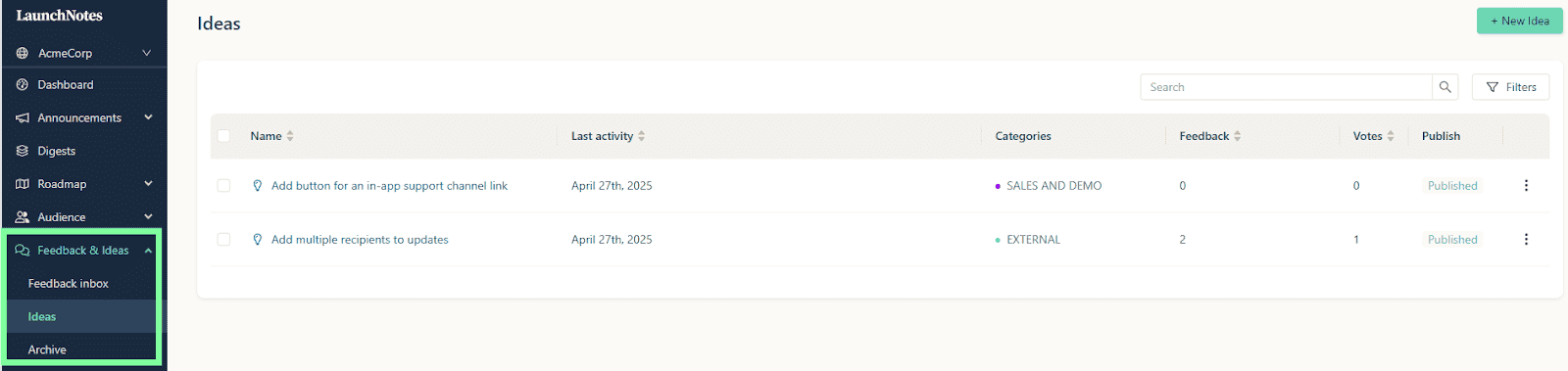Image resolution: width=1568 pixels, height=371 pixels.
Task: Check the in-app support channel idea row
Action: coord(223,186)
